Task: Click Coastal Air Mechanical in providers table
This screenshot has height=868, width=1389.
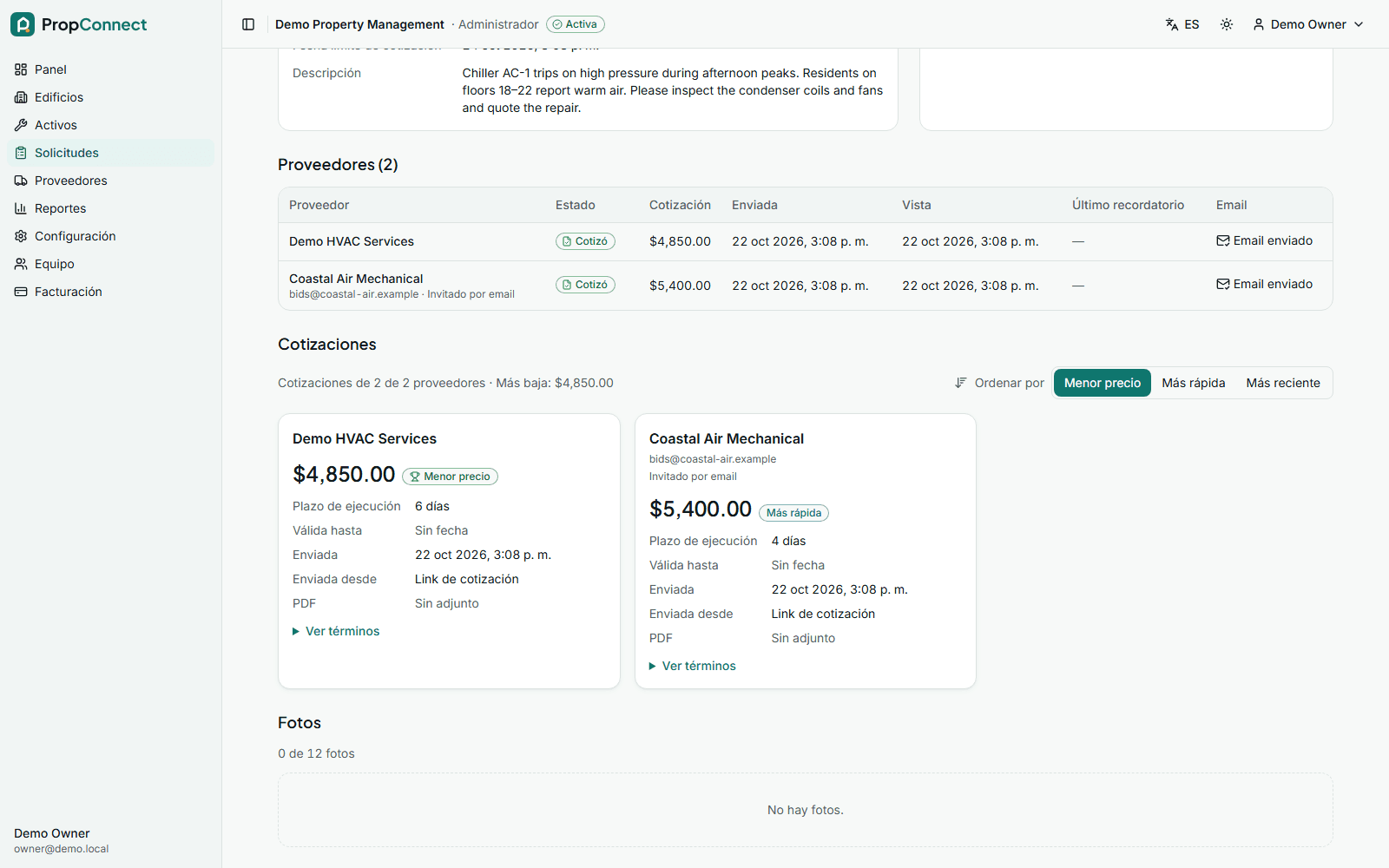Action: 356,279
